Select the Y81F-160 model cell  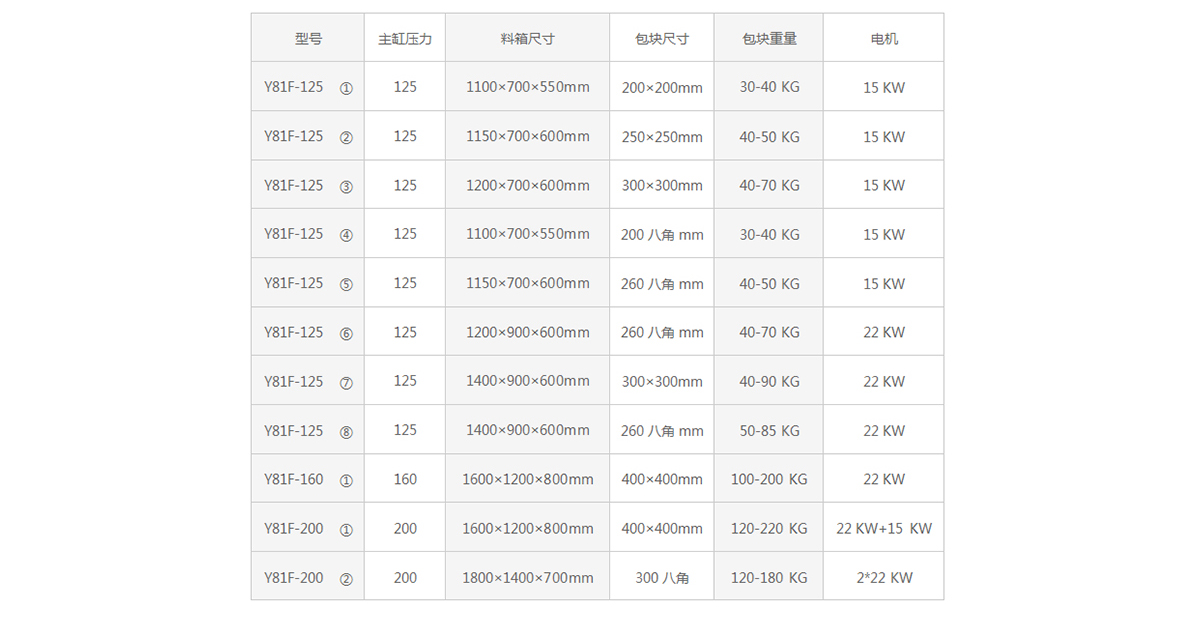tap(294, 479)
